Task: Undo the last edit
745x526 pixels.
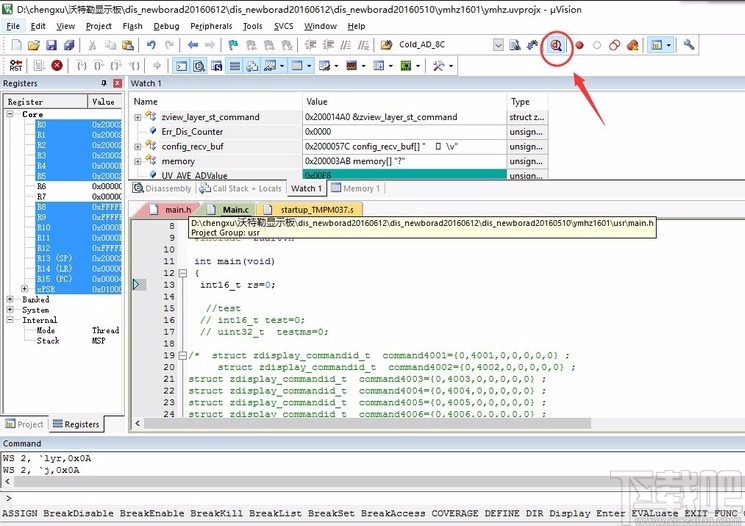Action: pos(151,45)
